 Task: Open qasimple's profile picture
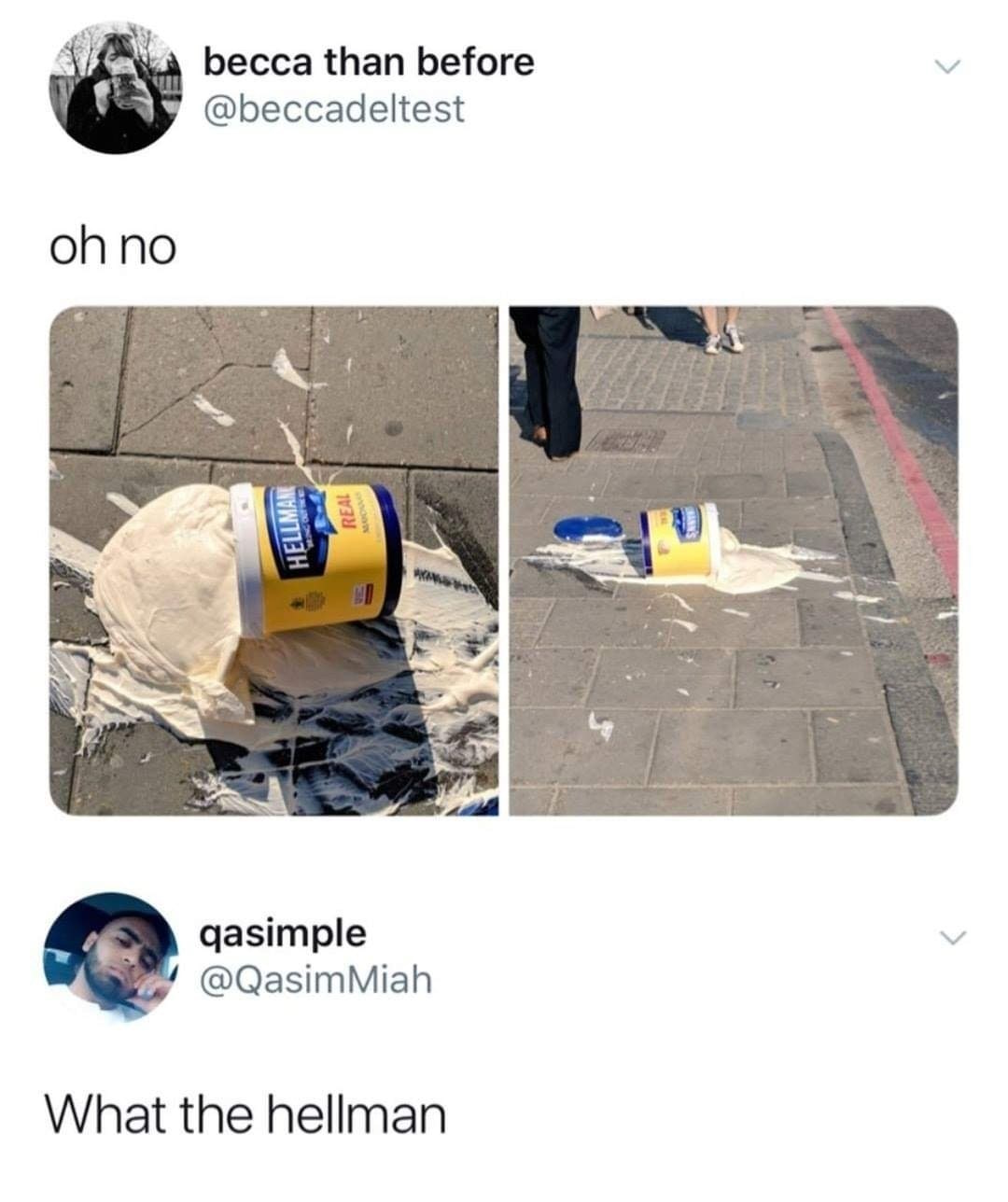click(111, 957)
